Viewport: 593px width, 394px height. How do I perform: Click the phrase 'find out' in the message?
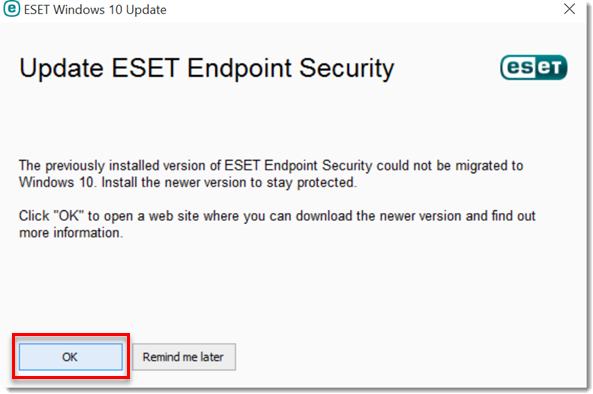pos(514,216)
